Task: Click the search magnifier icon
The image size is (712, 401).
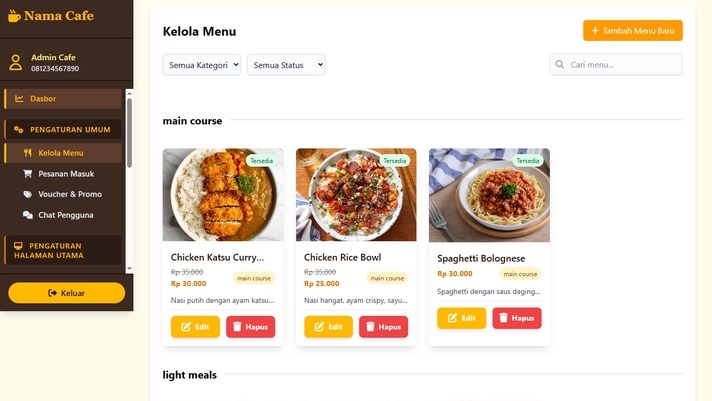Action: click(x=560, y=65)
